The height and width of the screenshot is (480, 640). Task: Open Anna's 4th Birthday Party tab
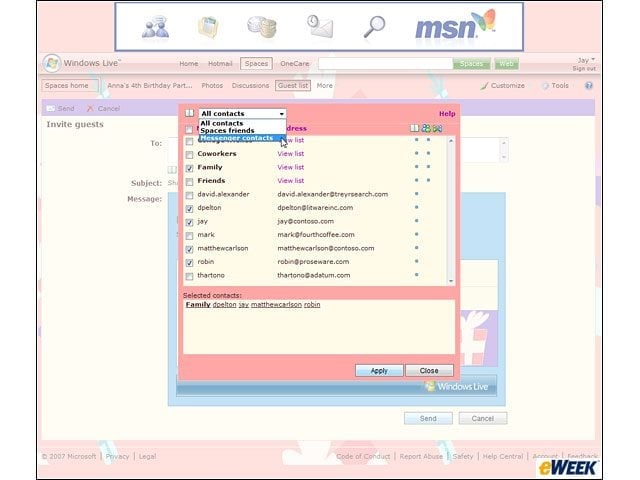click(150, 86)
